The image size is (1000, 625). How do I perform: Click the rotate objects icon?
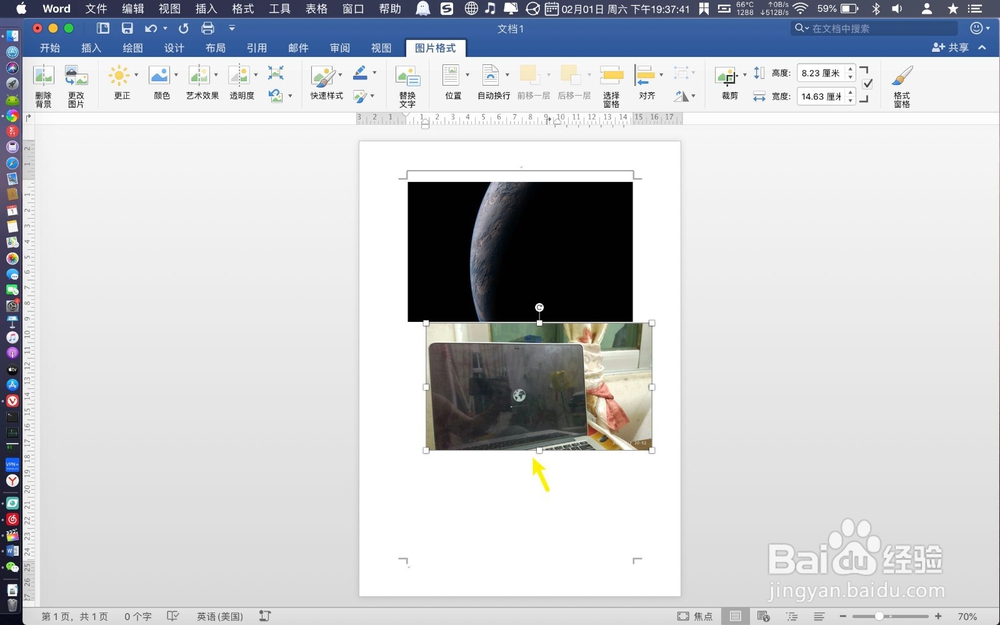(x=681, y=96)
